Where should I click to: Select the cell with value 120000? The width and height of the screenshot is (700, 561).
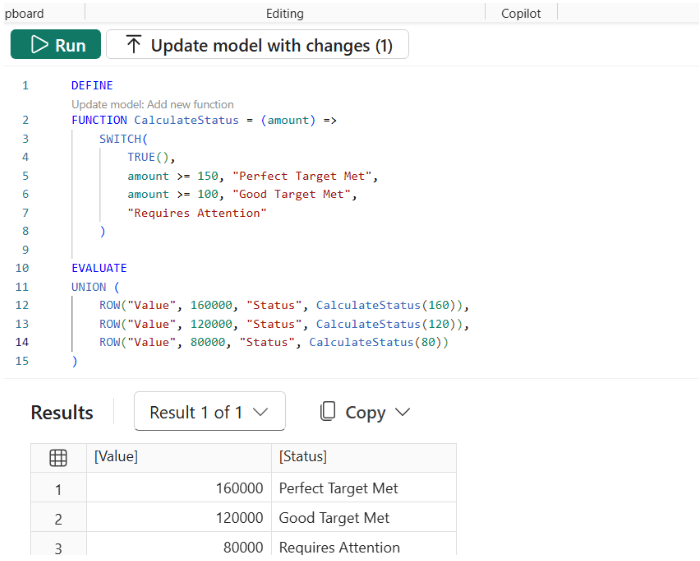coord(179,517)
